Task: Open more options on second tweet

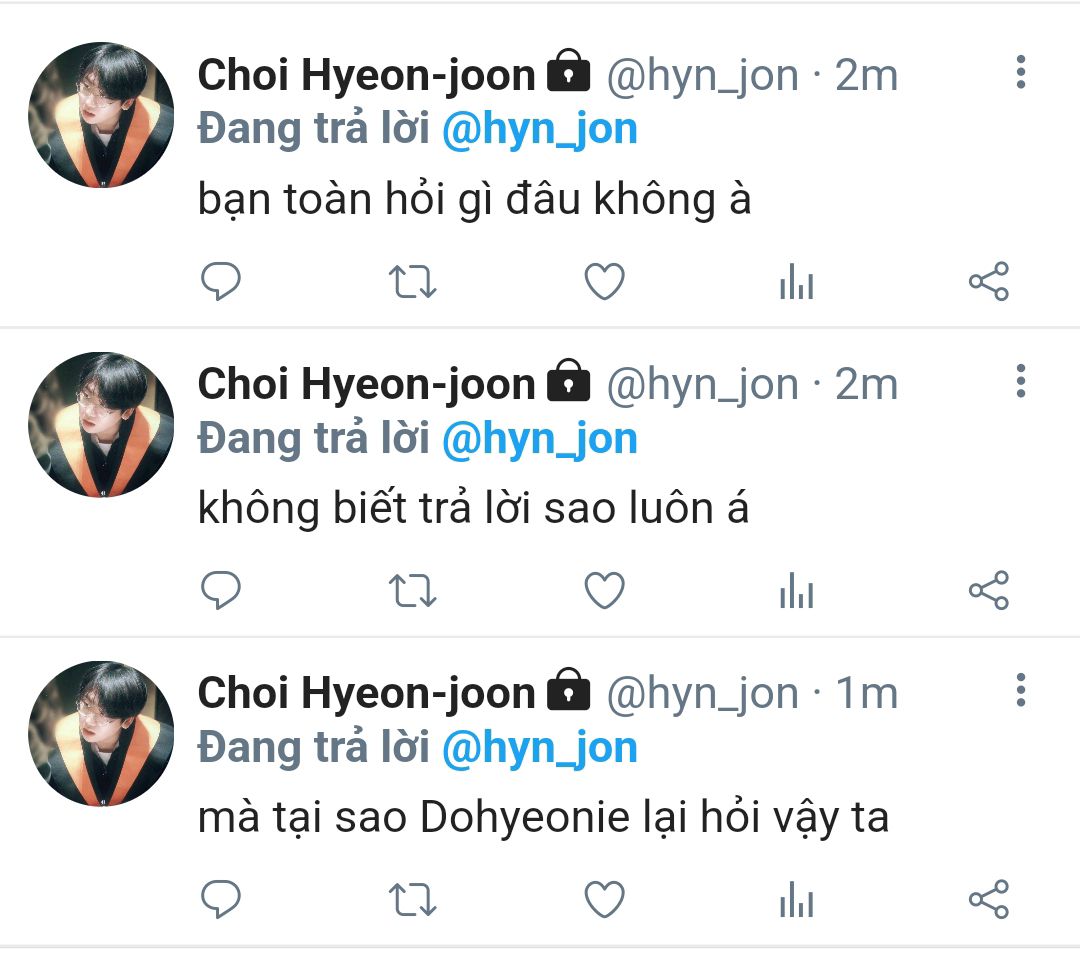Action: (1021, 381)
